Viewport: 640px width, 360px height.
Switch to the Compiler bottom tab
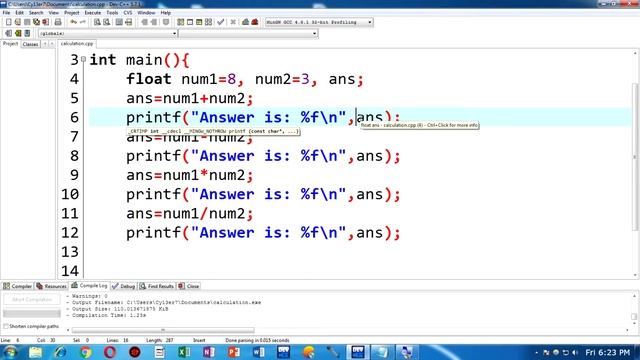(18, 286)
